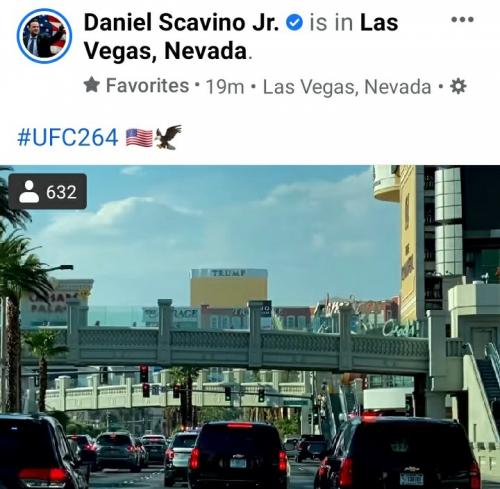Open Daniel Scavino Jr. name link
The width and height of the screenshot is (500, 489).
181,22
